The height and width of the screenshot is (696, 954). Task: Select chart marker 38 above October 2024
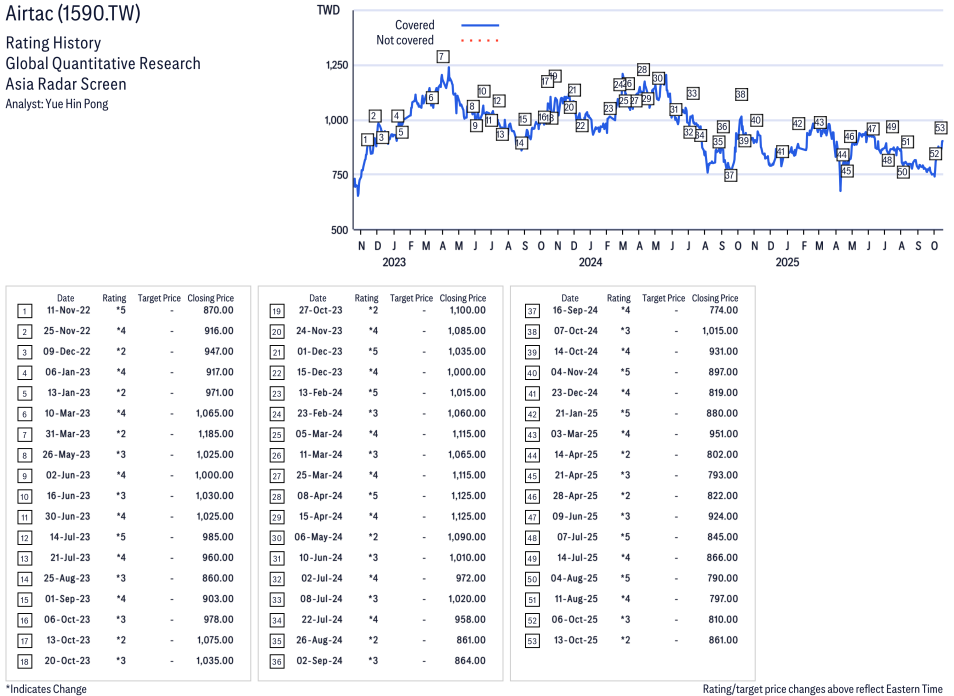tap(741, 94)
